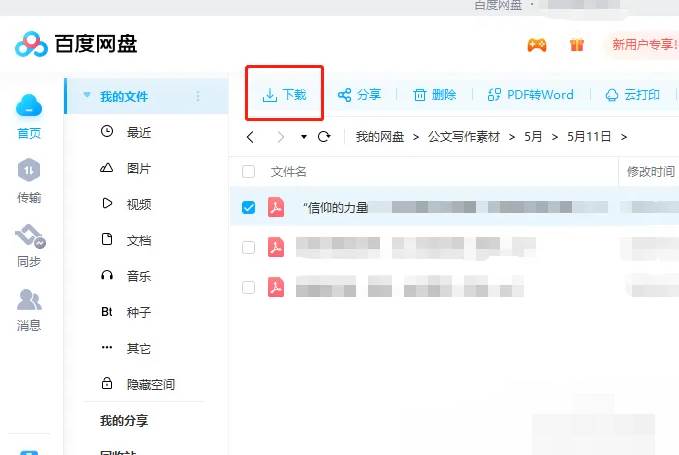The width and height of the screenshot is (679, 455).
Task: Uncheck the "信仰的力量 file checkbox
Action: coord(249,207)
